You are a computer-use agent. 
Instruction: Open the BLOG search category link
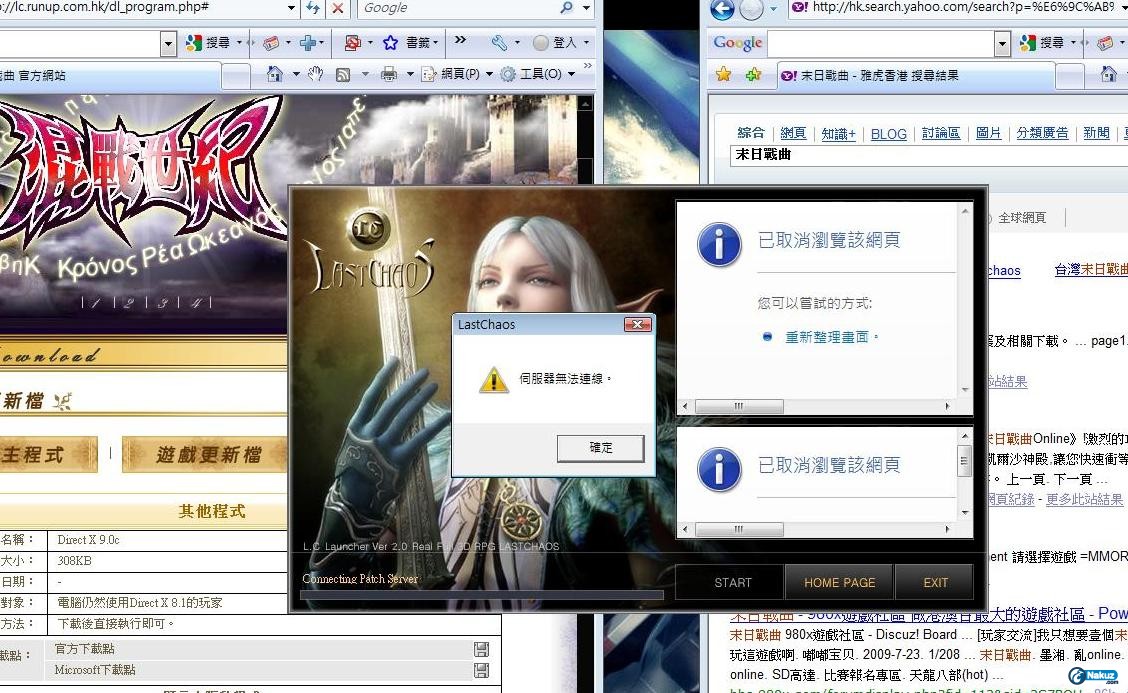pos(888,134)
